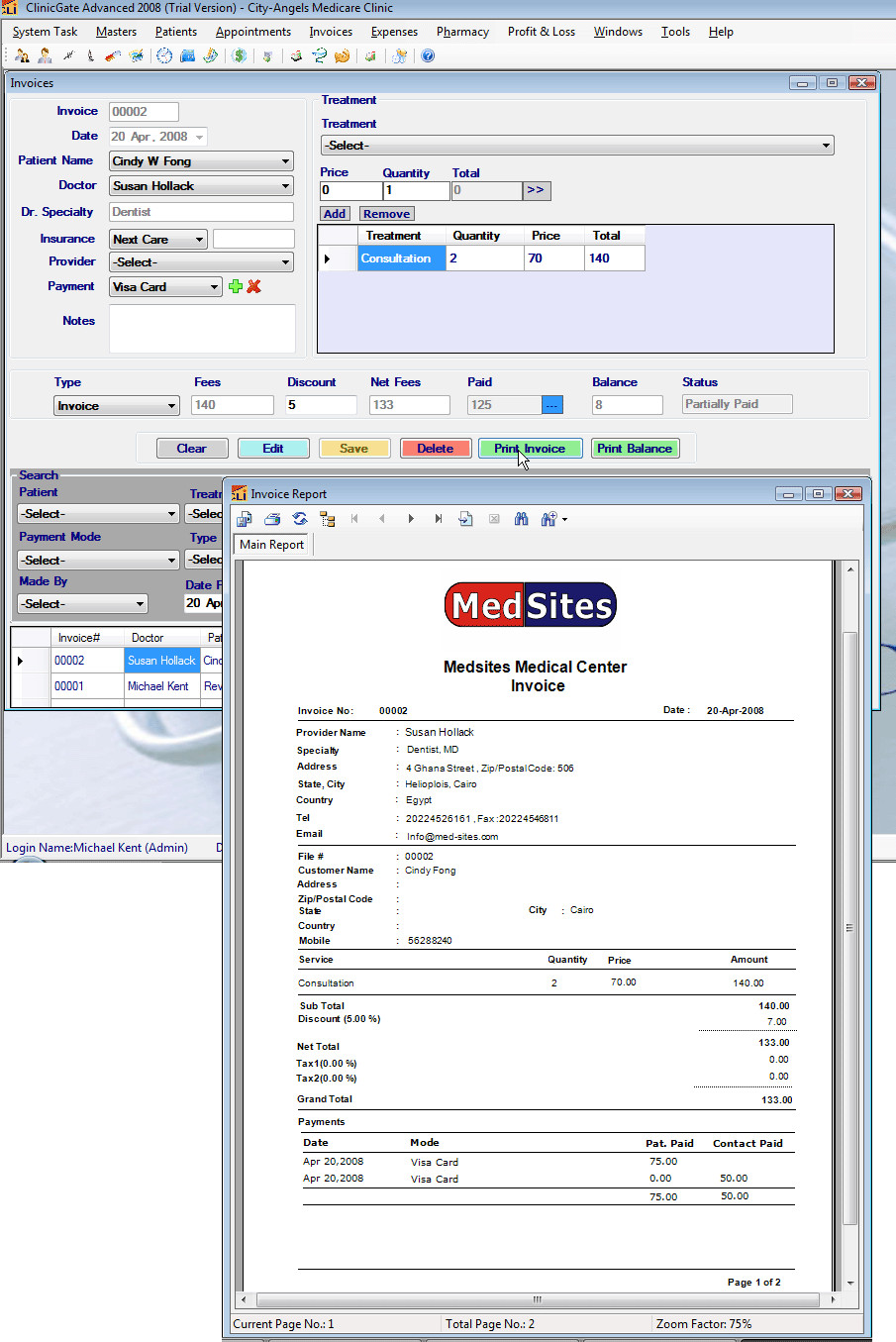Jump to last report page
Viewport: 896px width, 1342px height.
tap(438, 519)
